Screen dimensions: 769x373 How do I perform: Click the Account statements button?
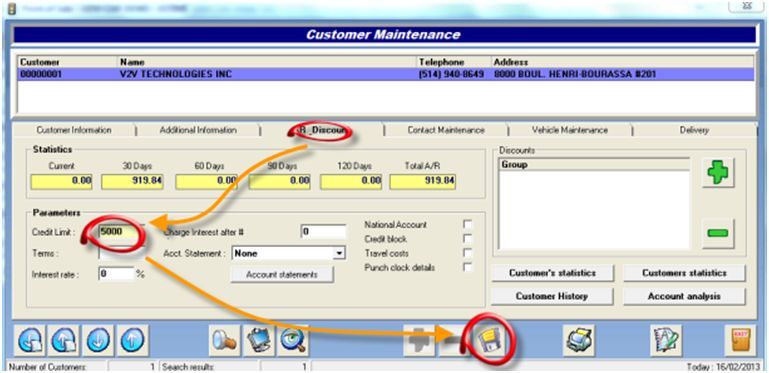pyautogui.click(x=282, y=274)
